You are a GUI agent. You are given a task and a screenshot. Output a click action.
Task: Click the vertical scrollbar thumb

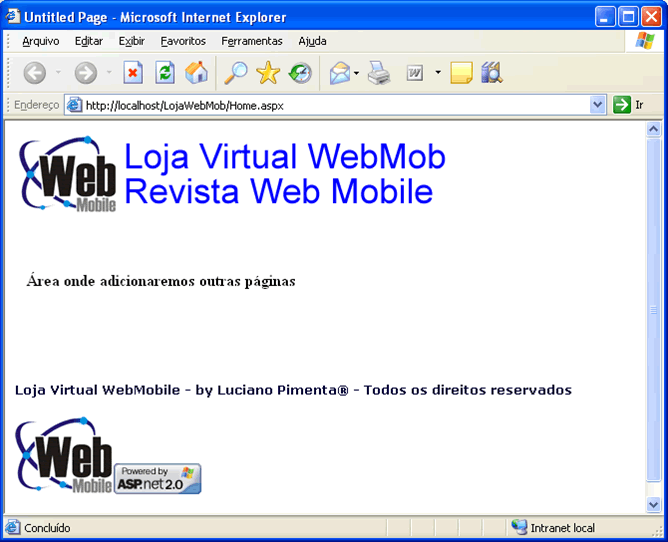(654, 310)
